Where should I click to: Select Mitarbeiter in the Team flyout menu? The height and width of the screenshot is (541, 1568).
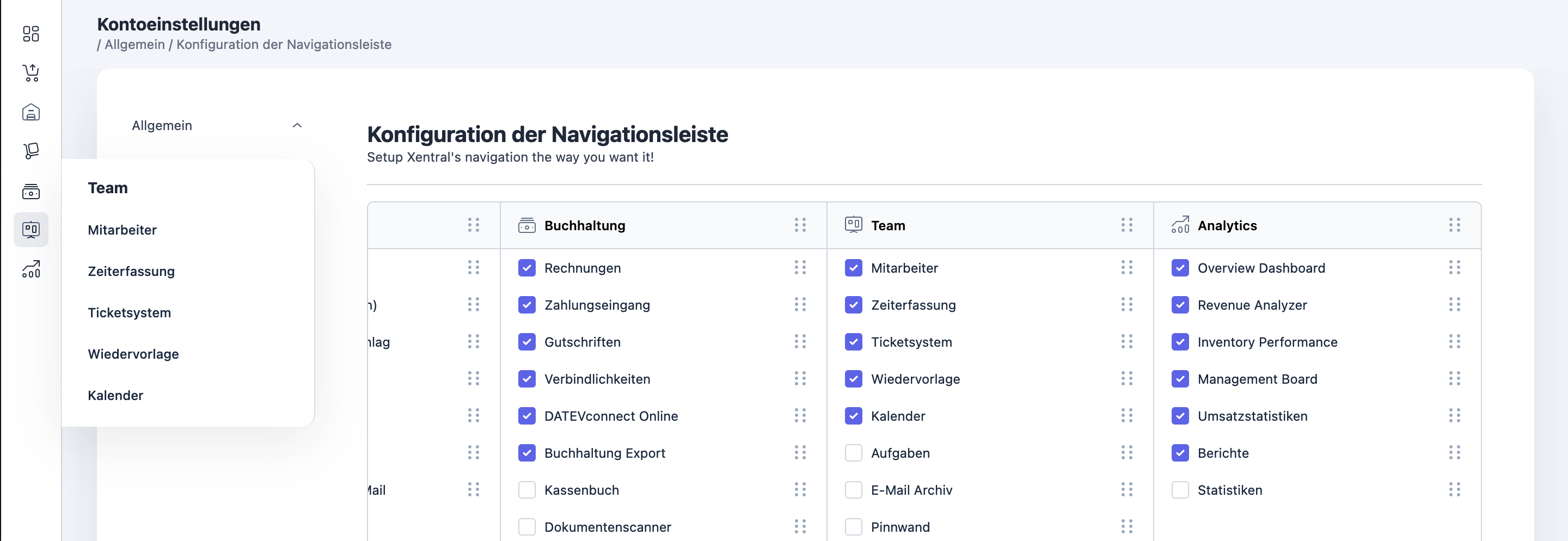(x=122, y=230)
